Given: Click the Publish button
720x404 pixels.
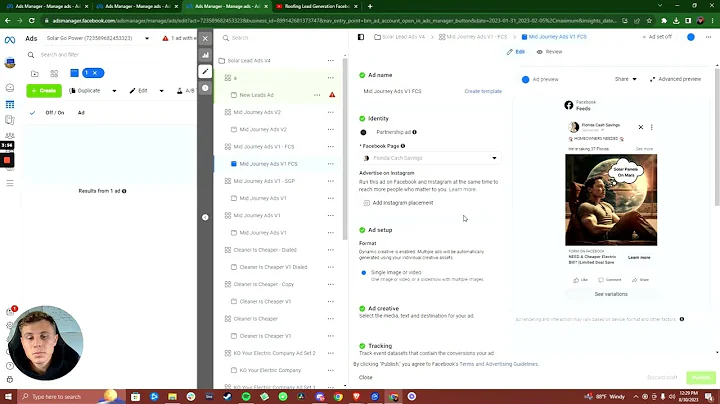Looking at the screenshot, I should coord(701,377).
